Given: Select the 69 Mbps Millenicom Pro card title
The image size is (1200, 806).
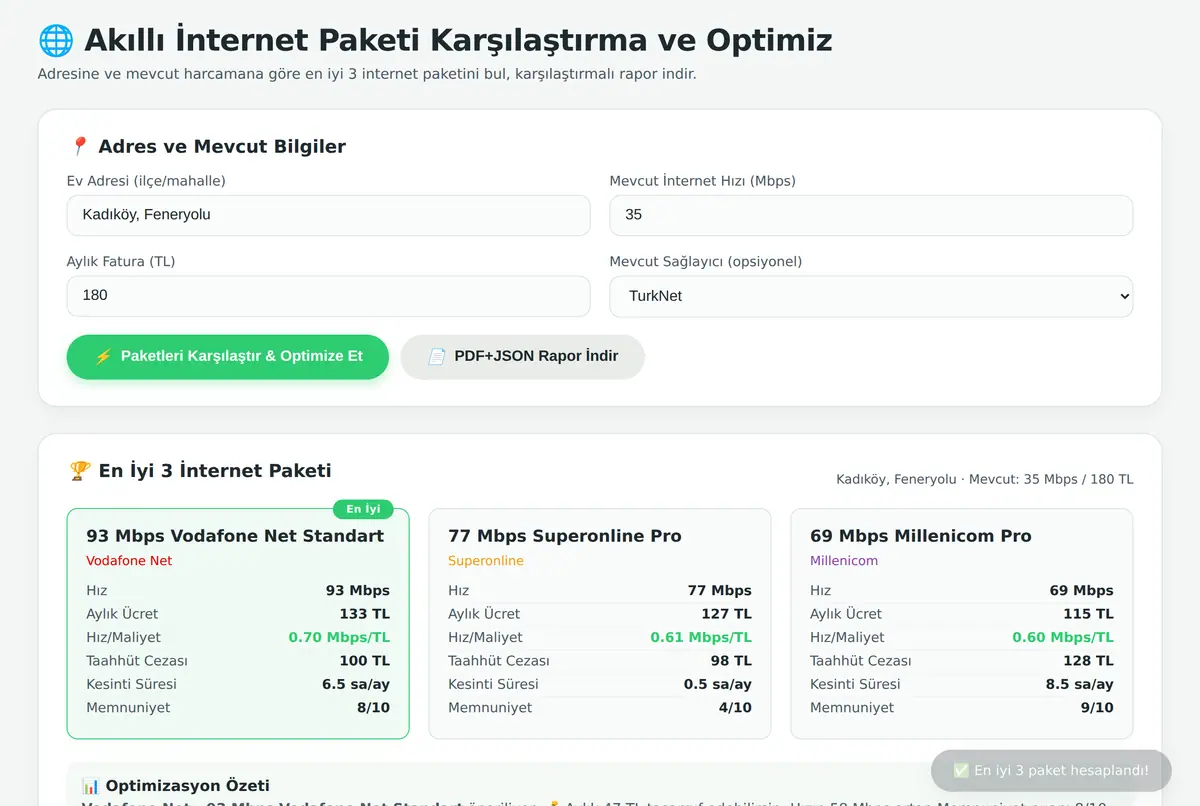Looking at the screenshot, I should 920,536.
